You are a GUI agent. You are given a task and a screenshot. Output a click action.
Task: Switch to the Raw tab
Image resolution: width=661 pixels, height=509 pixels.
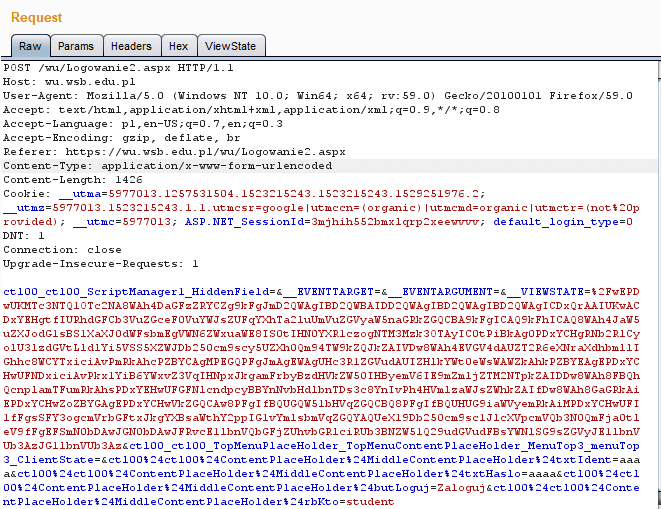point(30,46)
